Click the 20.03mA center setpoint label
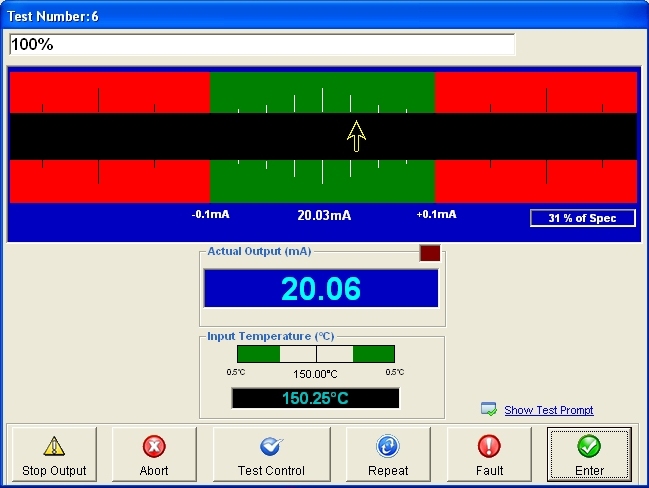The height and width of the screenshot is (488, 649). (x=324, y=215)
